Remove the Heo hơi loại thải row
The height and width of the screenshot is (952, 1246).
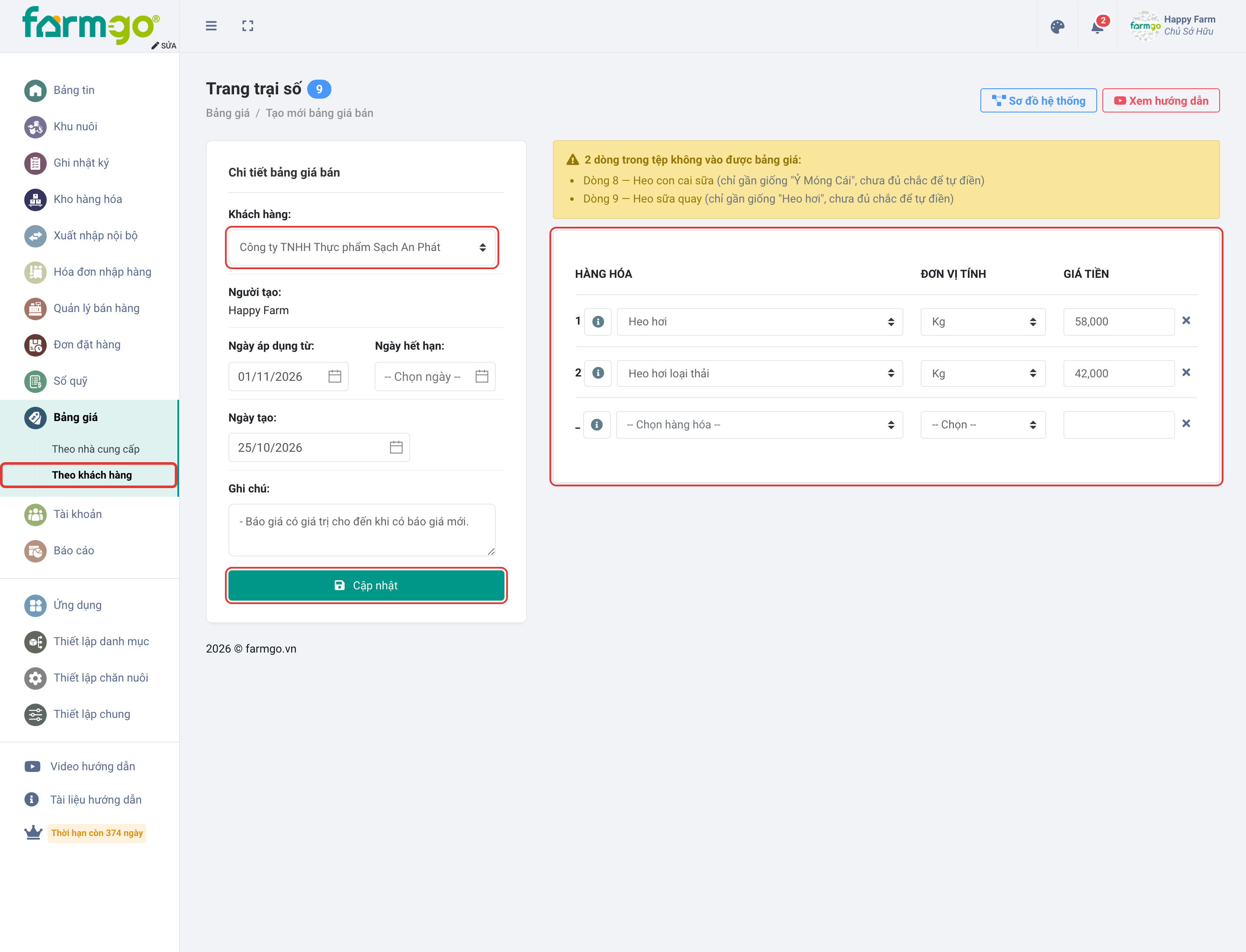(x=1186, y=372)
